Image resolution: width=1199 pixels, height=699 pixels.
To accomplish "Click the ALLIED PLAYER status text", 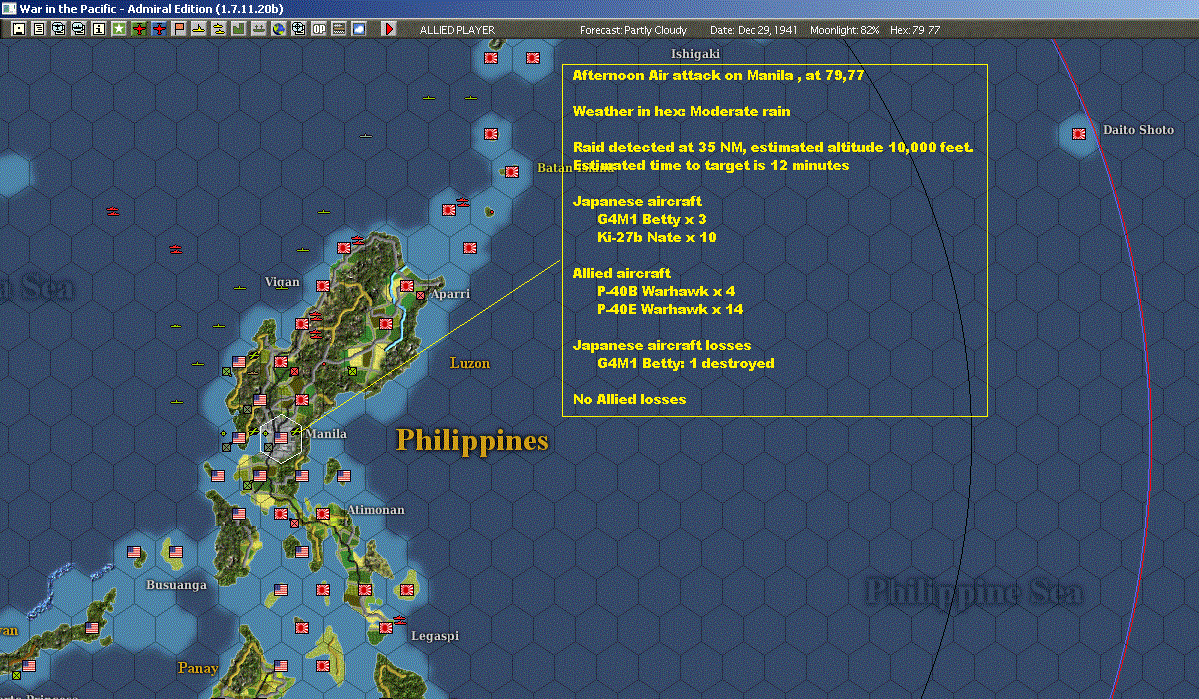I will pos(457,30).
